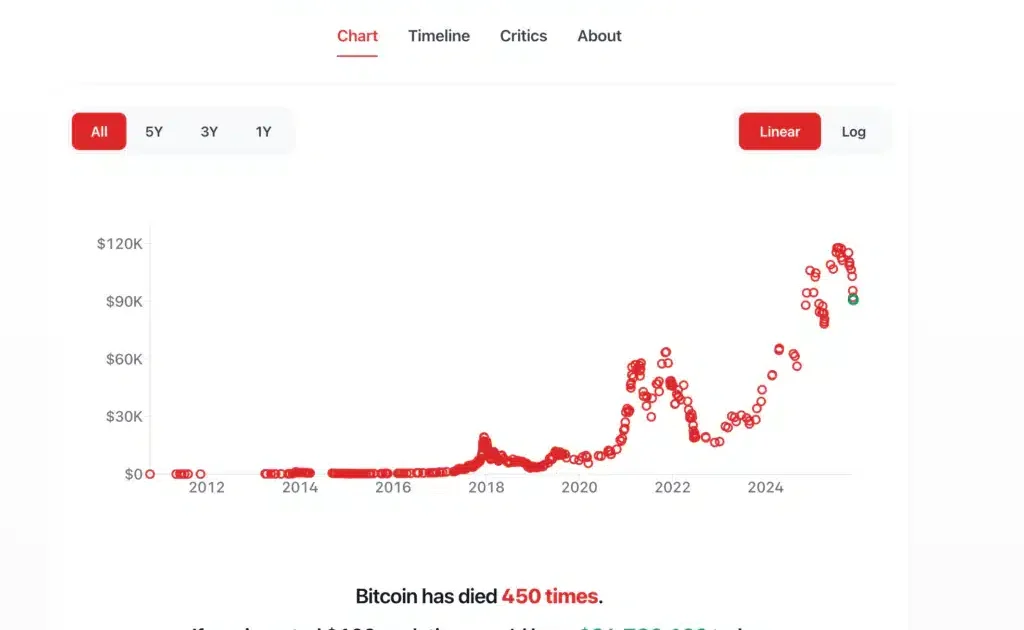Keep the All time range selected
Screen dimensions: 1024x630
point(98,131)
